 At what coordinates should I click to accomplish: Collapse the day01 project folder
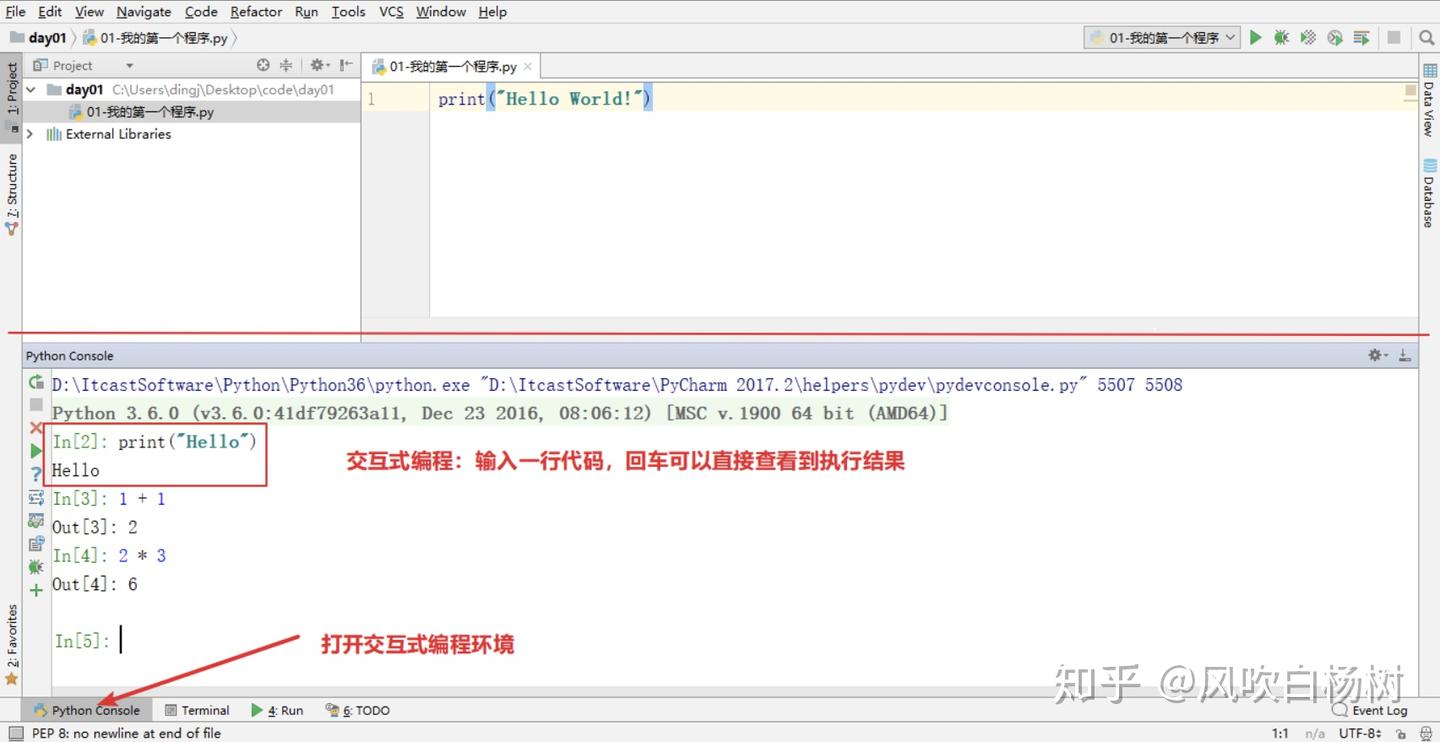tap(30, 89)
